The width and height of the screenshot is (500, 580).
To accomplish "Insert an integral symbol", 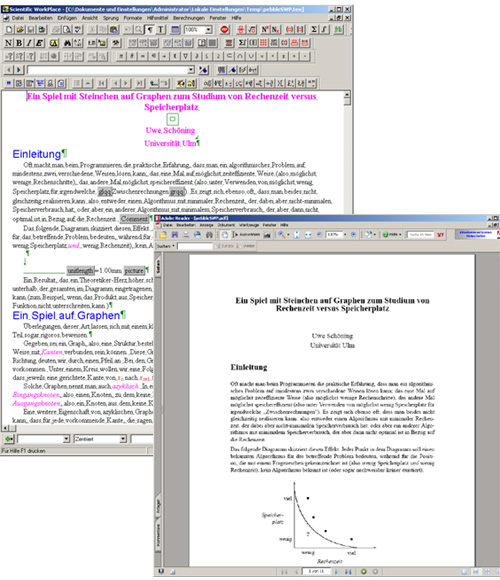I will [324, 30].
